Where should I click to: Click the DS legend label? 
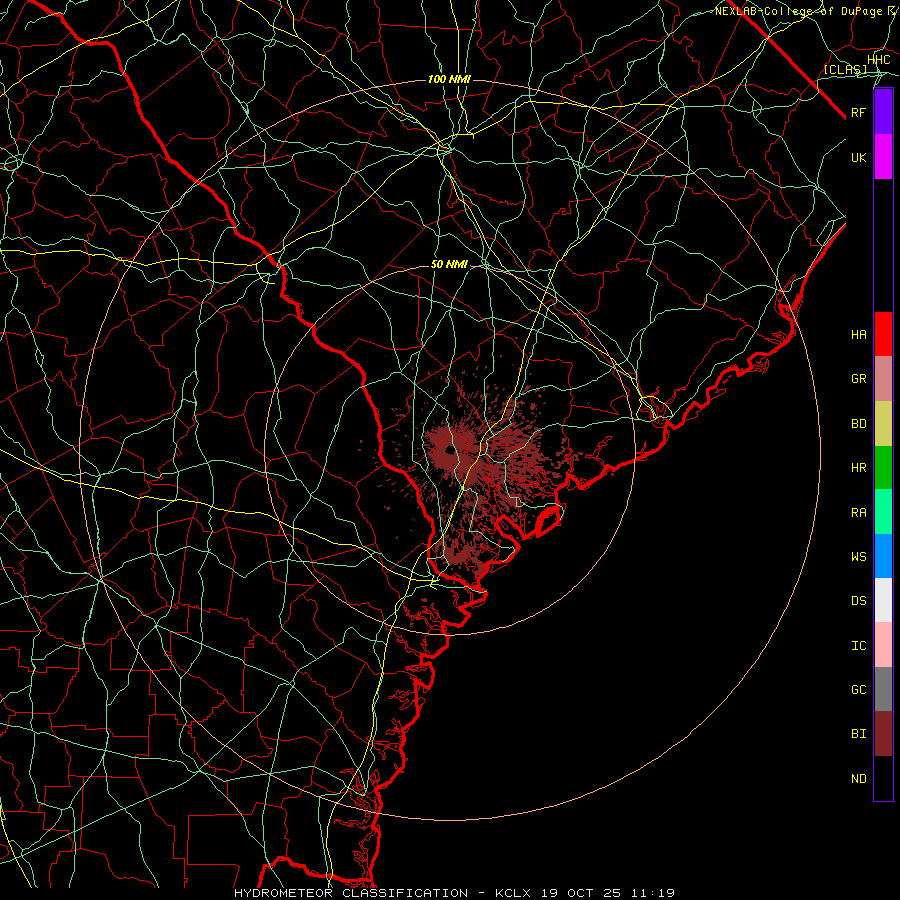(x=858, y=601)
